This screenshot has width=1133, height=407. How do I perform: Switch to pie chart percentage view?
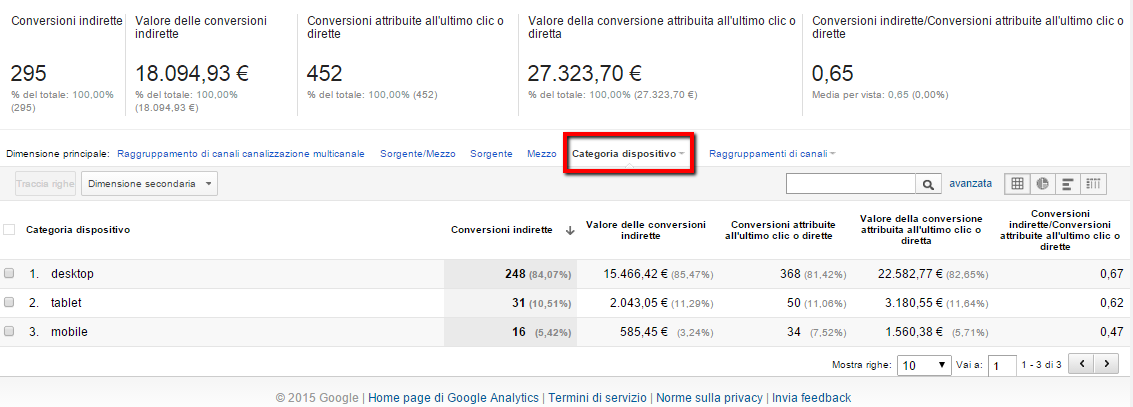[1042, 184]
